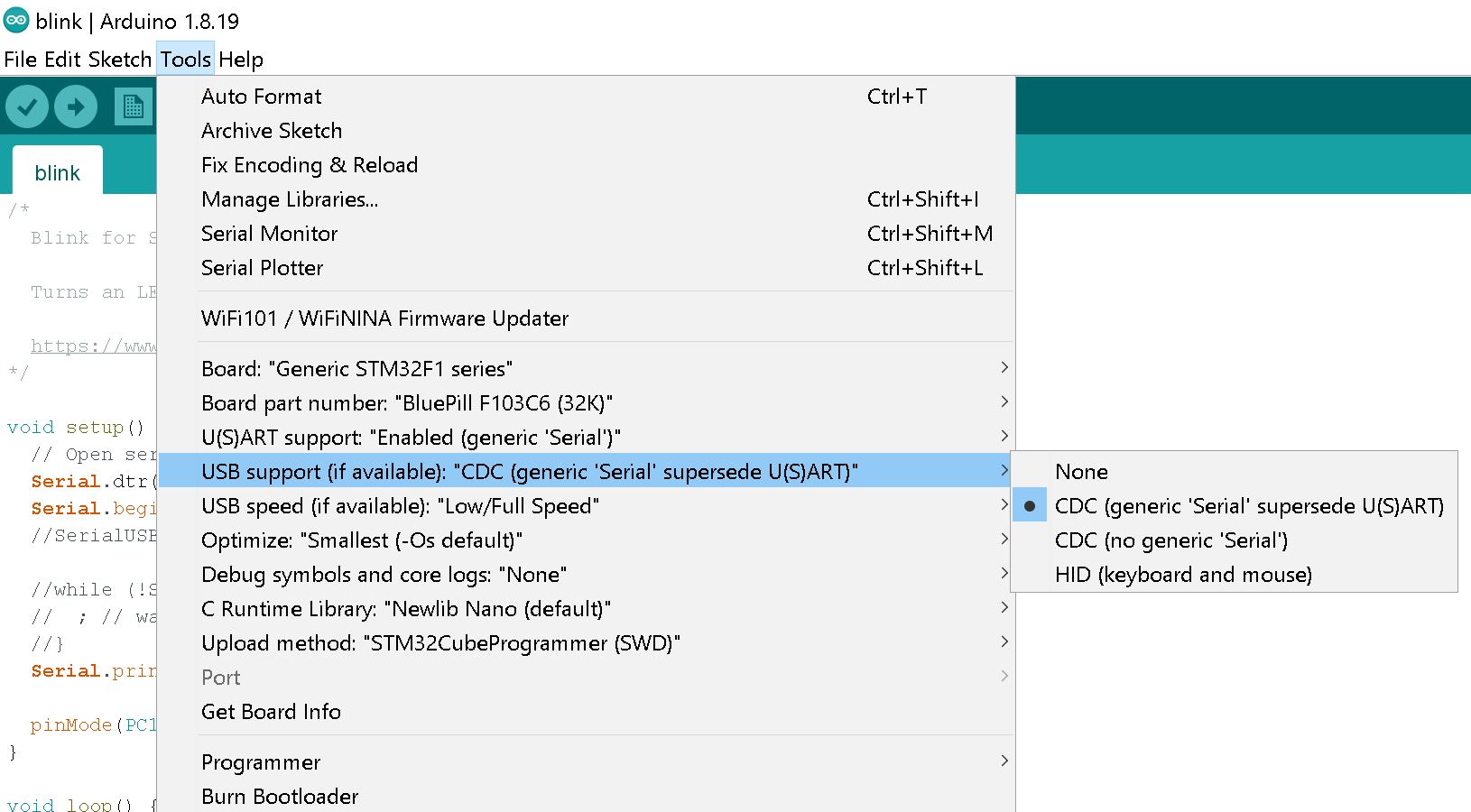The height and width of the screenshot is (812, 1471).
Task: Choose Get Board Info entry
Action: tap(586, 712)
